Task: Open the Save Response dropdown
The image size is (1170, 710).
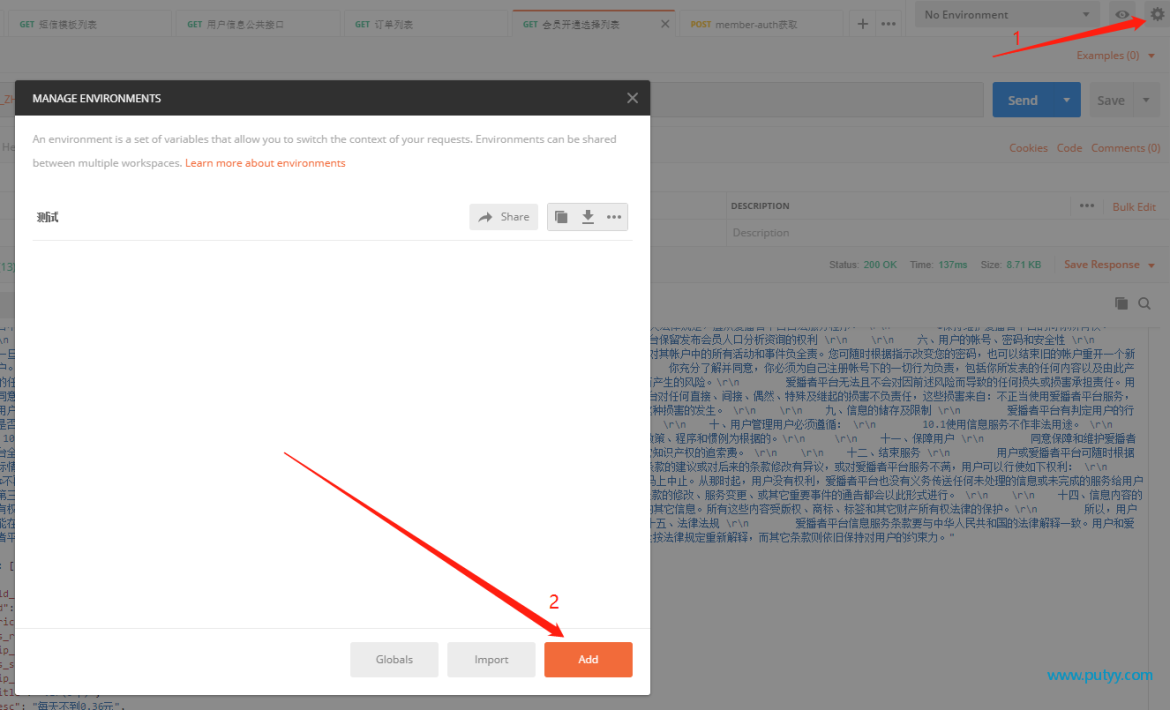Action: (x=1110, y=265)
